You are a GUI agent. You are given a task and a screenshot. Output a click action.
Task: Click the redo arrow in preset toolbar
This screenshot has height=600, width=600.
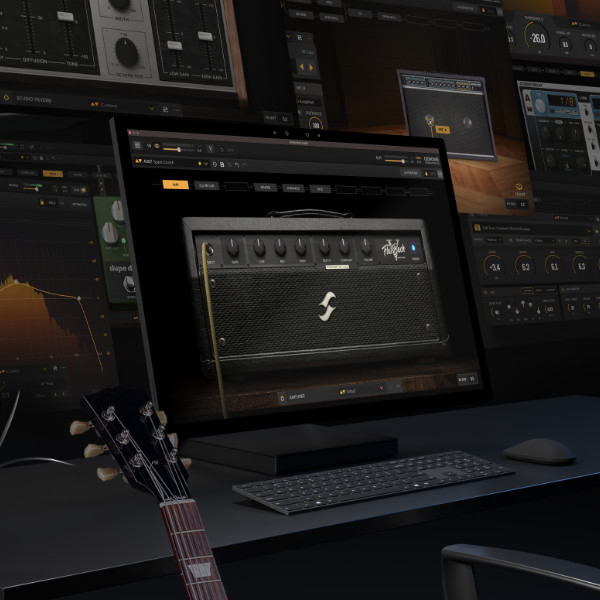click(244, 165)
